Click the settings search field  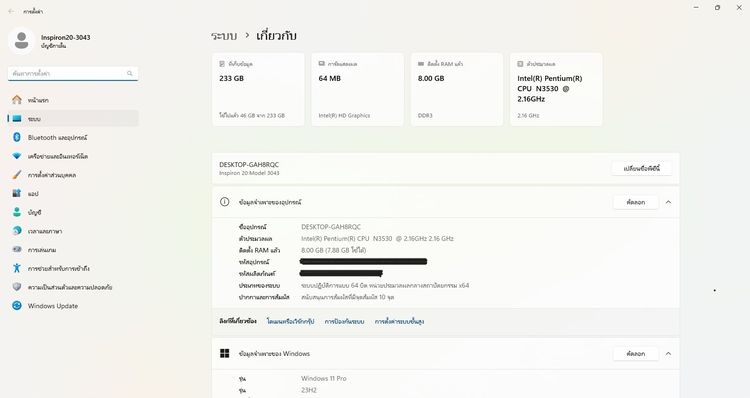click(73, 74)
